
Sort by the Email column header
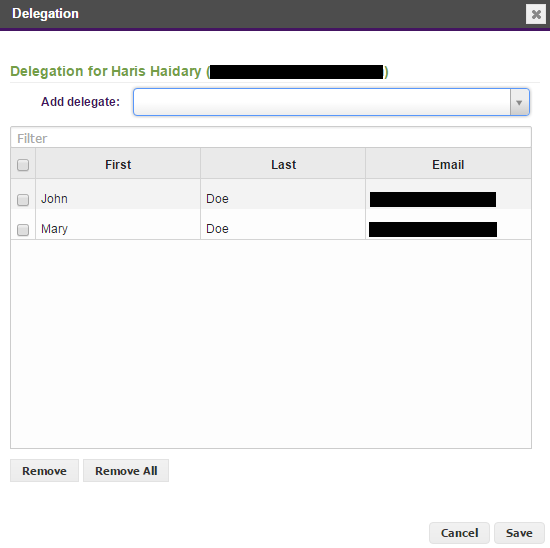pos(448,164)
